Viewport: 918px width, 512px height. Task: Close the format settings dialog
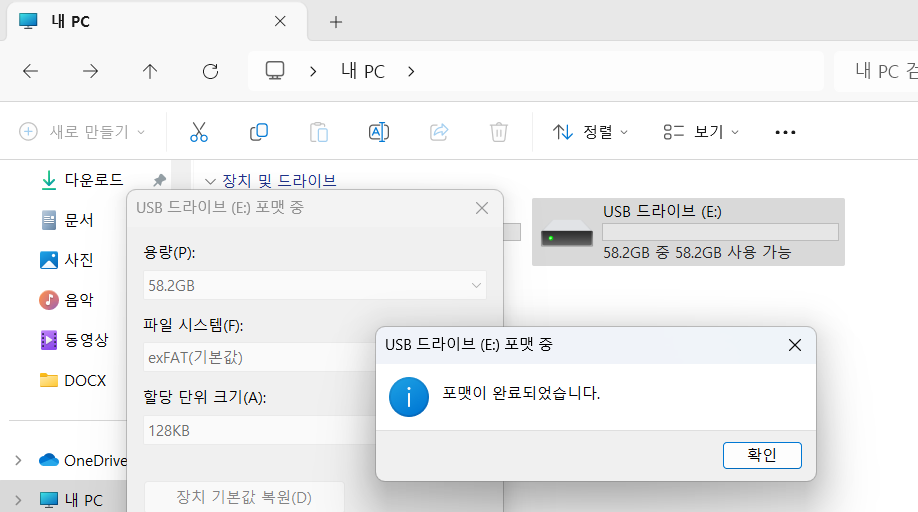point(482,208)
